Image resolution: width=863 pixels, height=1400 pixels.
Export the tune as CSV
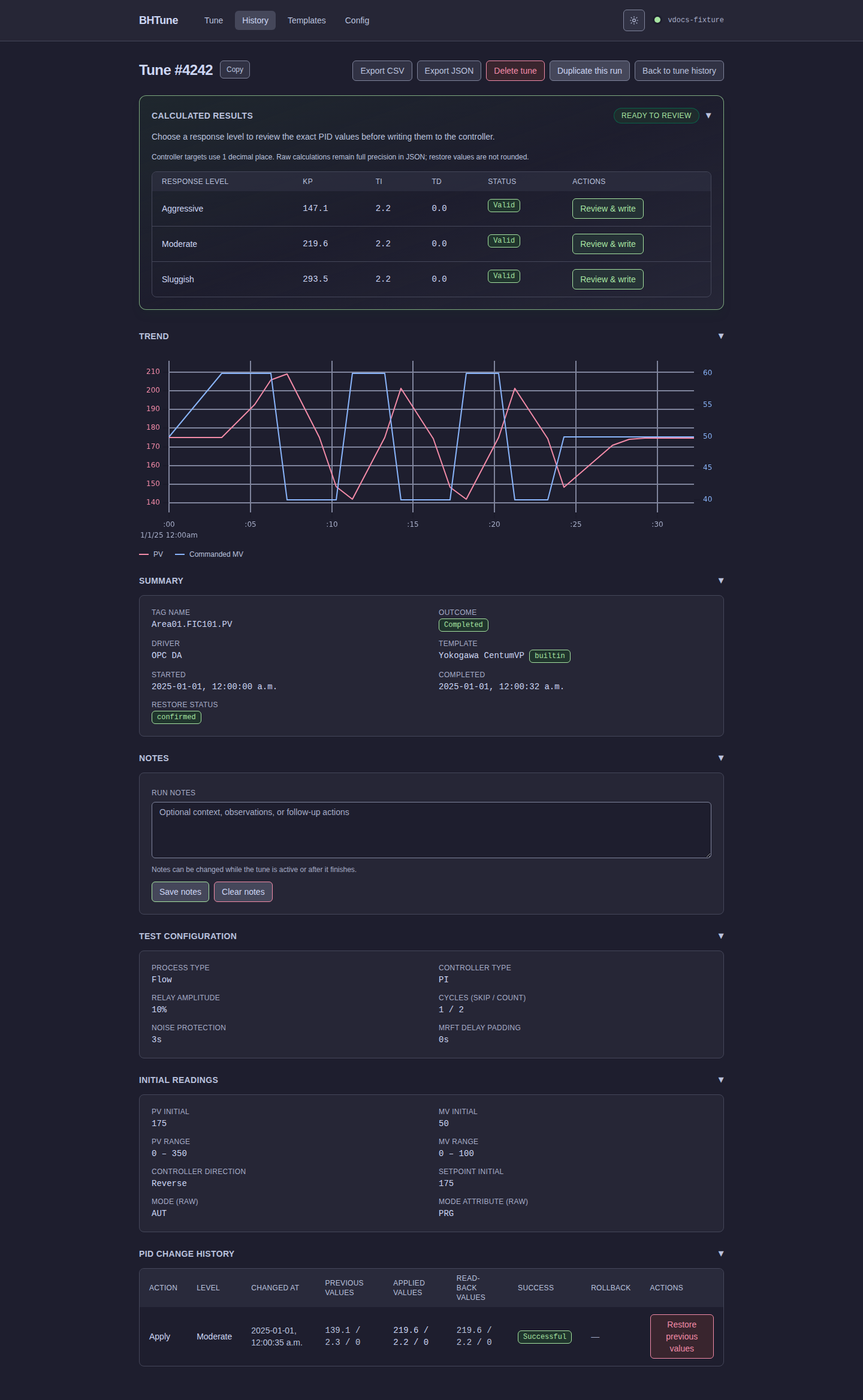click(382, 71)
